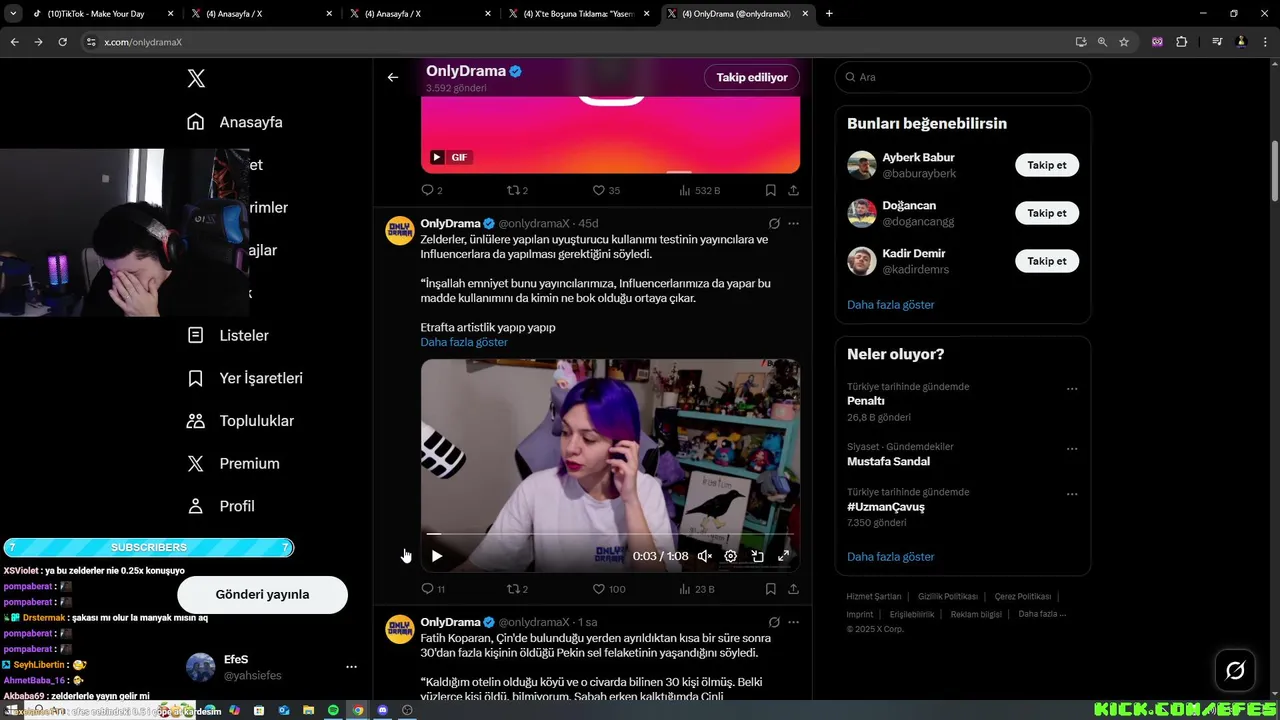Share the Zelderler post
This screenshot has width=1280, height=720.
pyautogui.click(x=793, y=589)
